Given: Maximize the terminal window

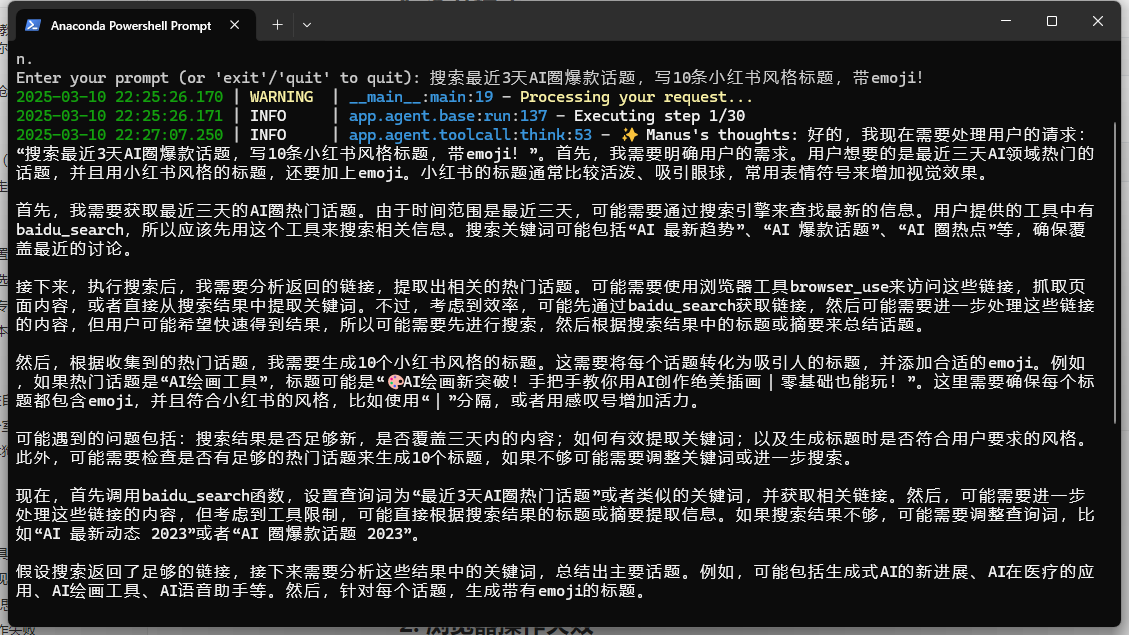Looking at the screenshot, I should [1052, 21].
